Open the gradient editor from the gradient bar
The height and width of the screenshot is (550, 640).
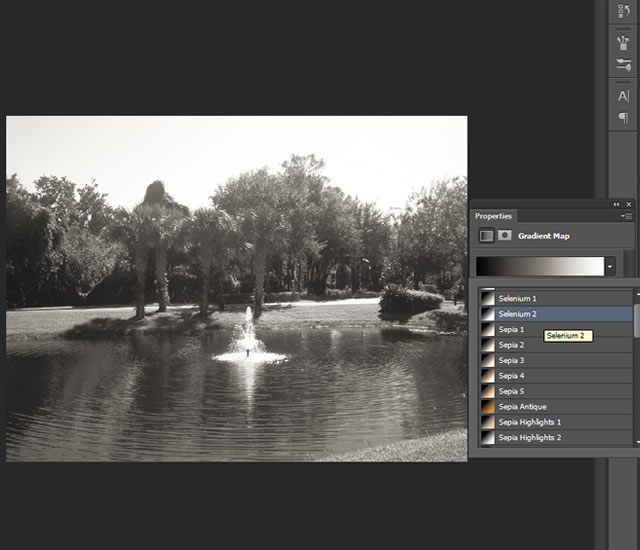click(x=540, y=267)
